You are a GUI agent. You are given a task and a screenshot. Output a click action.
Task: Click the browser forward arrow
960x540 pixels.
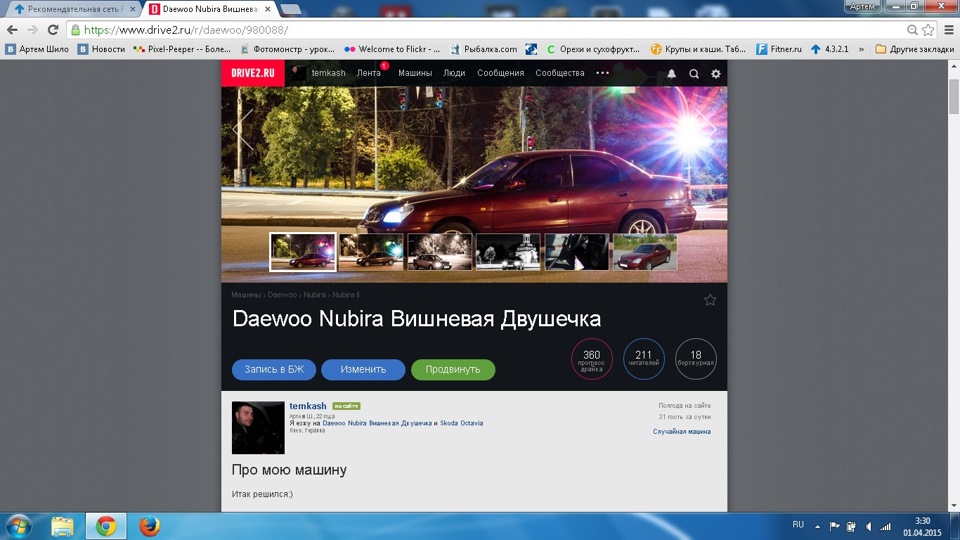click(32, 29)
